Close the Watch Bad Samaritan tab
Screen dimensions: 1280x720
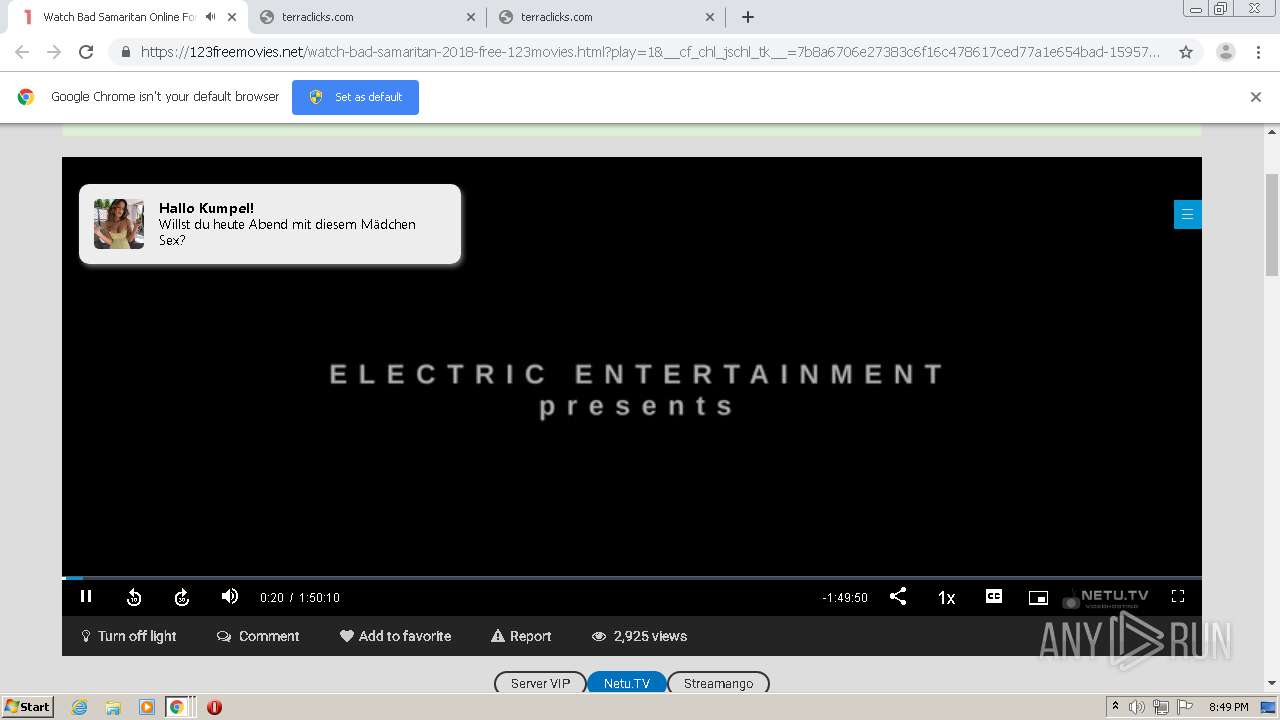pos(232,17)
